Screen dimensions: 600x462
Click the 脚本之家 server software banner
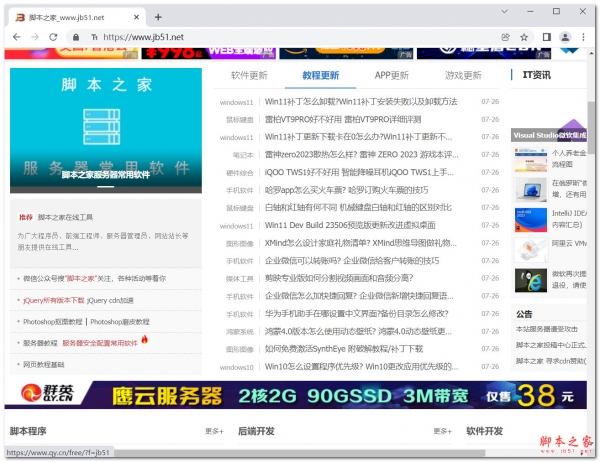(106, 130)
